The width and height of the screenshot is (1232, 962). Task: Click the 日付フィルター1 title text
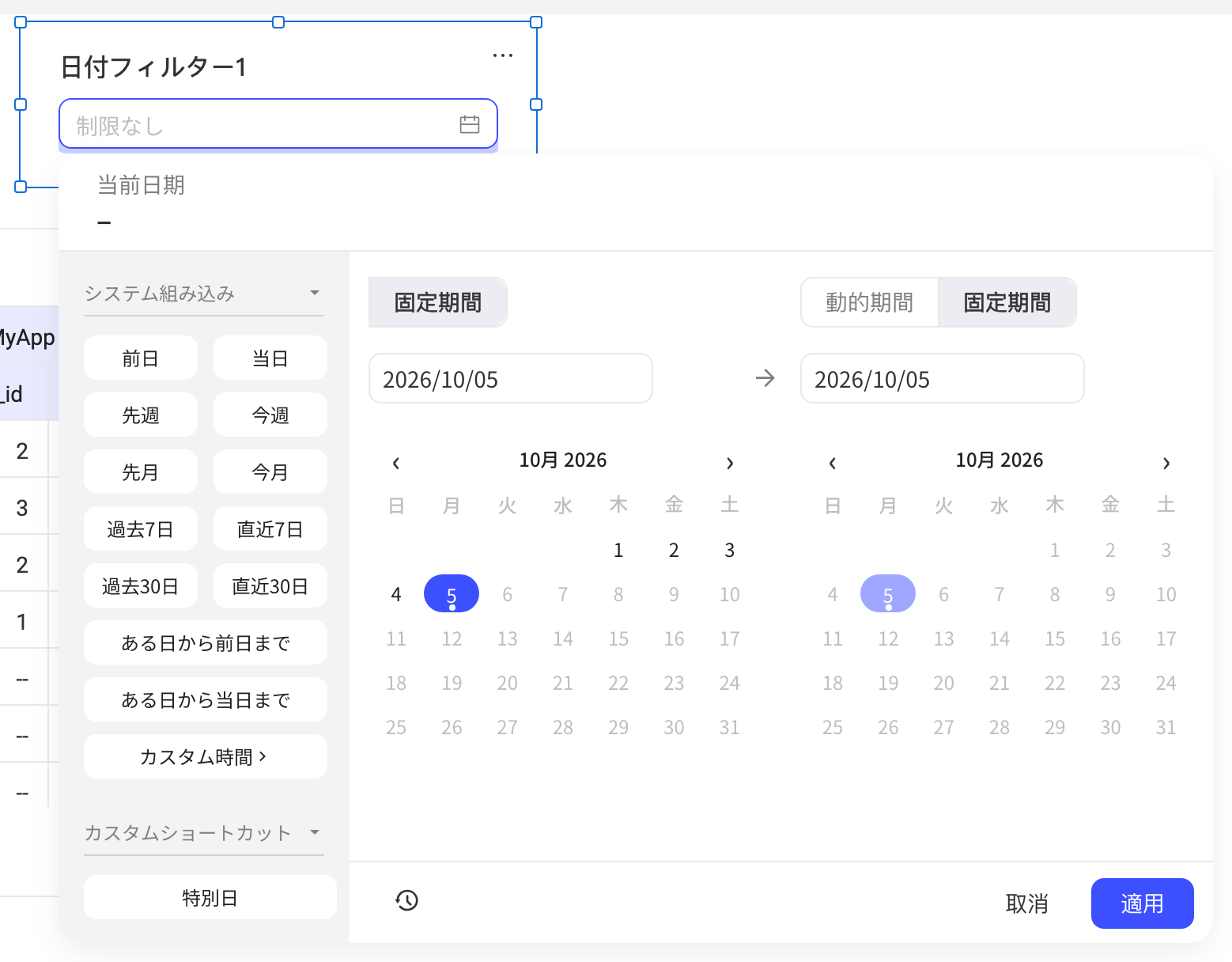(154, 67)
